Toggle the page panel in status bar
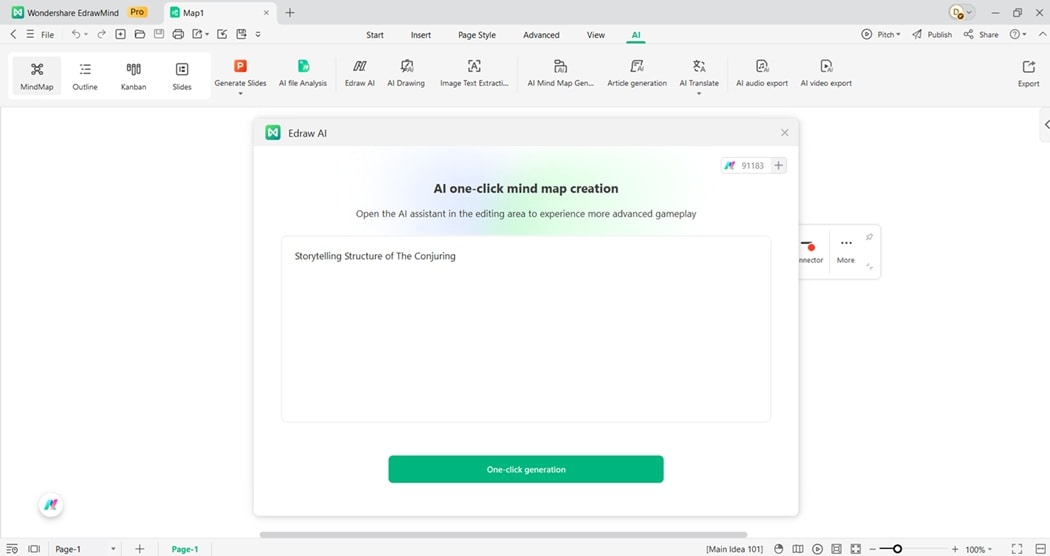Screen dimensions: 1050x556 pos(34,549)
